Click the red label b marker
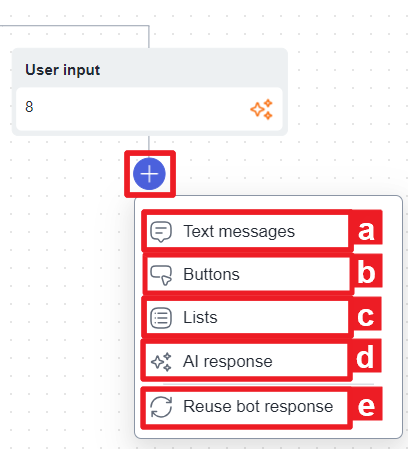This screenshot has height=449, width=408. (x=366, y=273)
